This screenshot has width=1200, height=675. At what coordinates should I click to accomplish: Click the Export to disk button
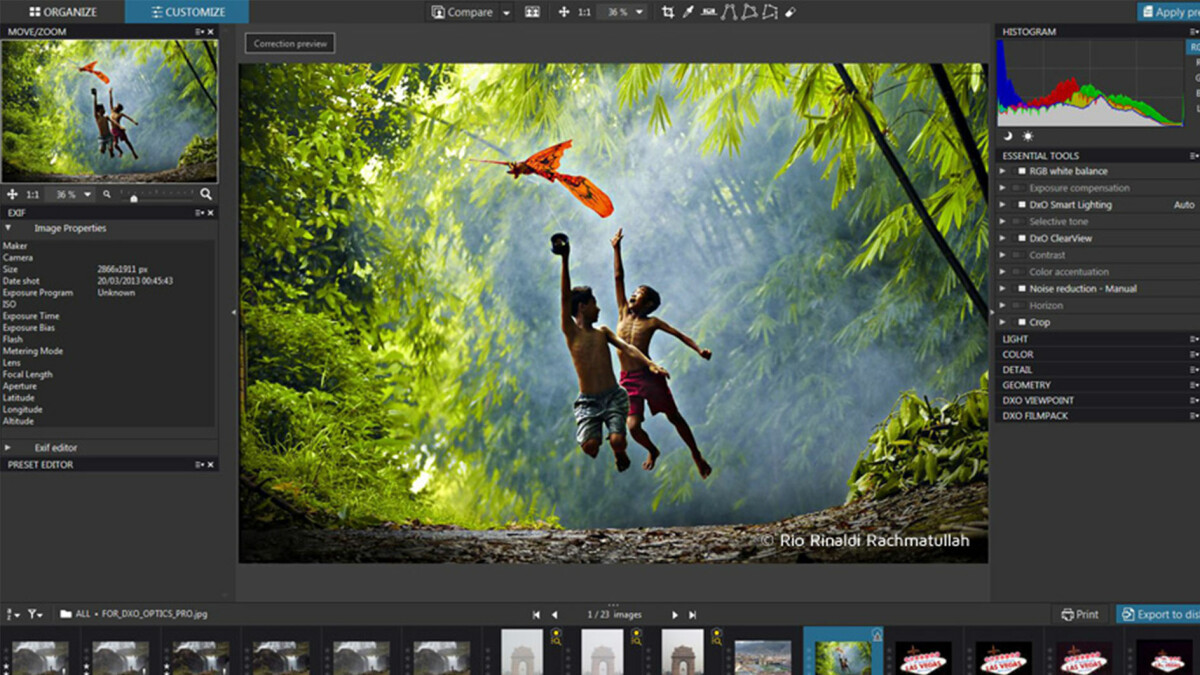click(x=1160, y=614)
